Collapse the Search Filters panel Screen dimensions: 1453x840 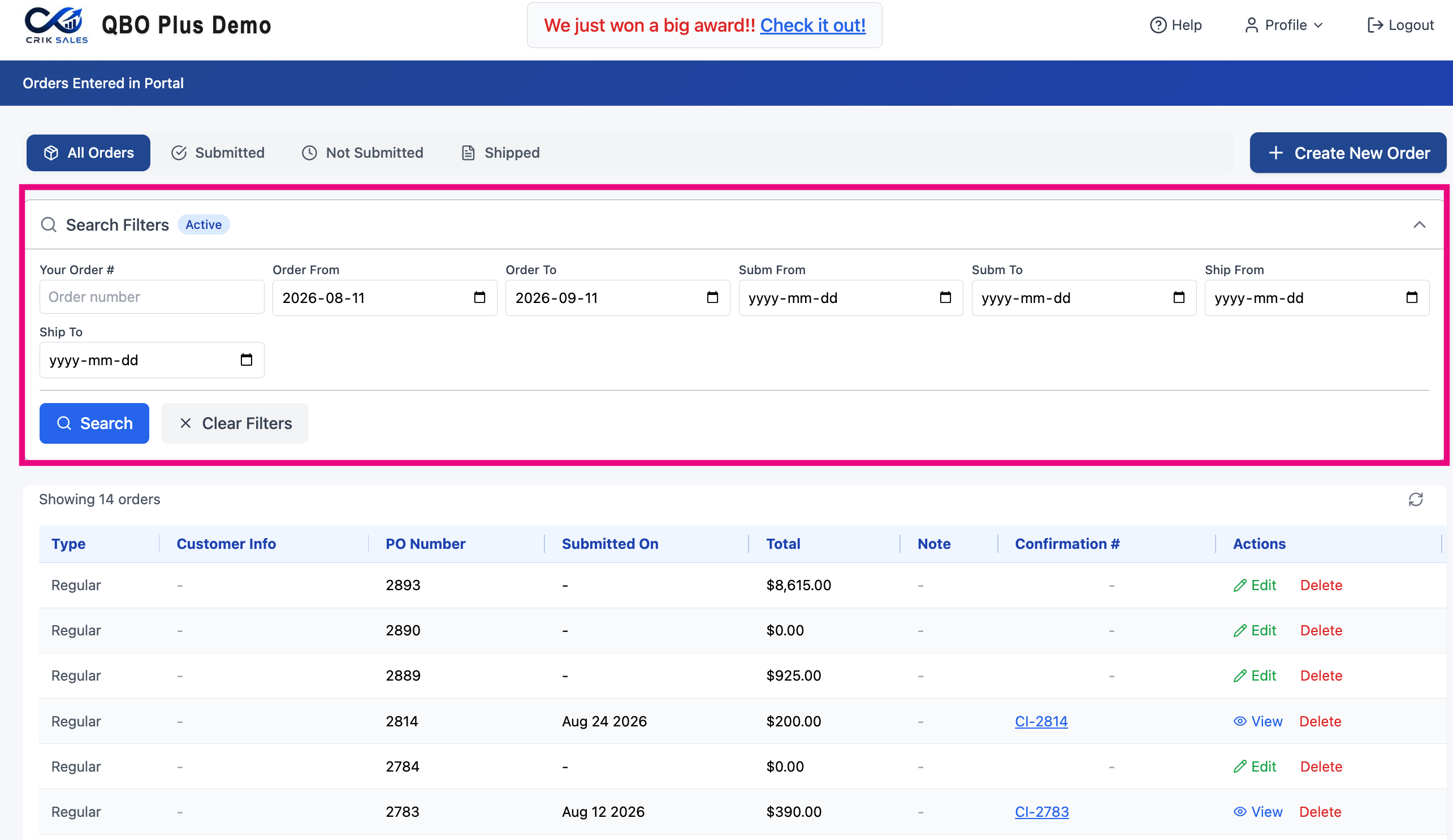click(1419, 225)
